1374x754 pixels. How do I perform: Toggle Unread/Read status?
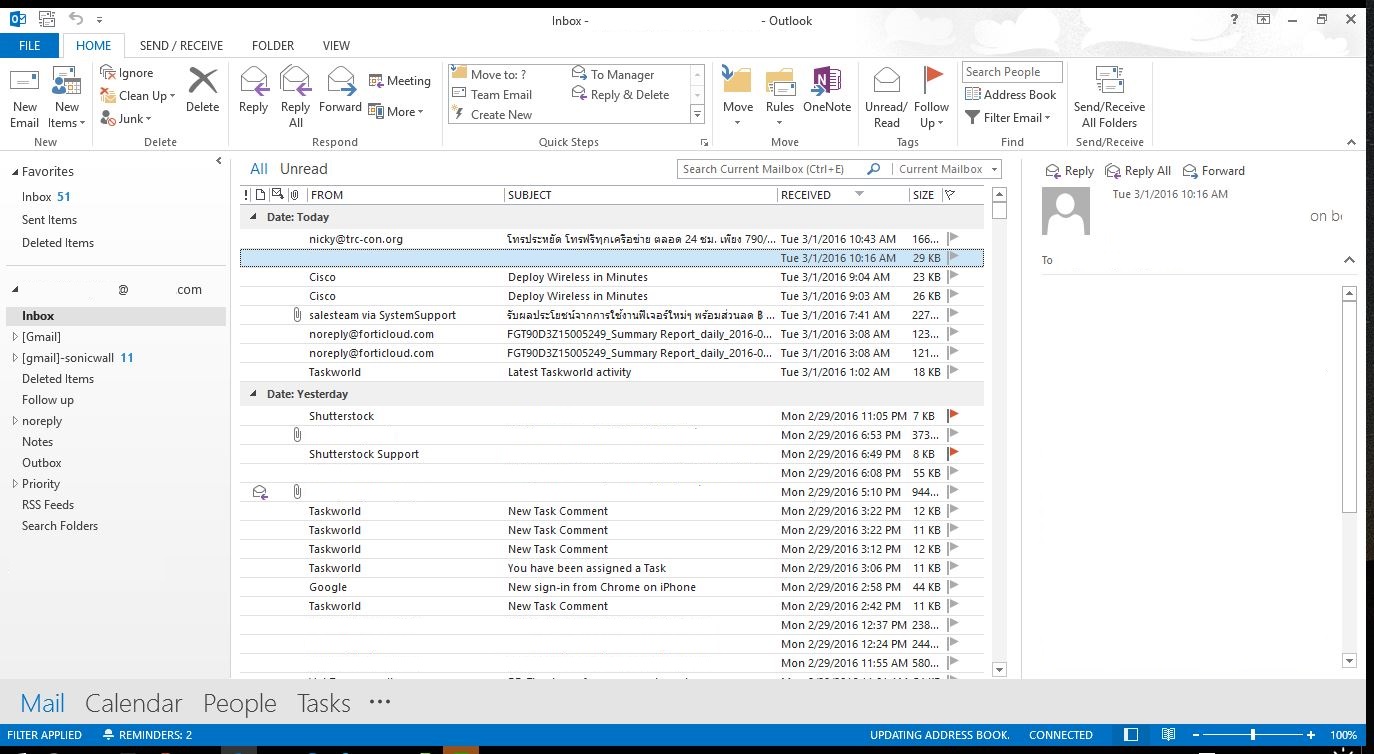pyautogui.click(x=886, y=98)
